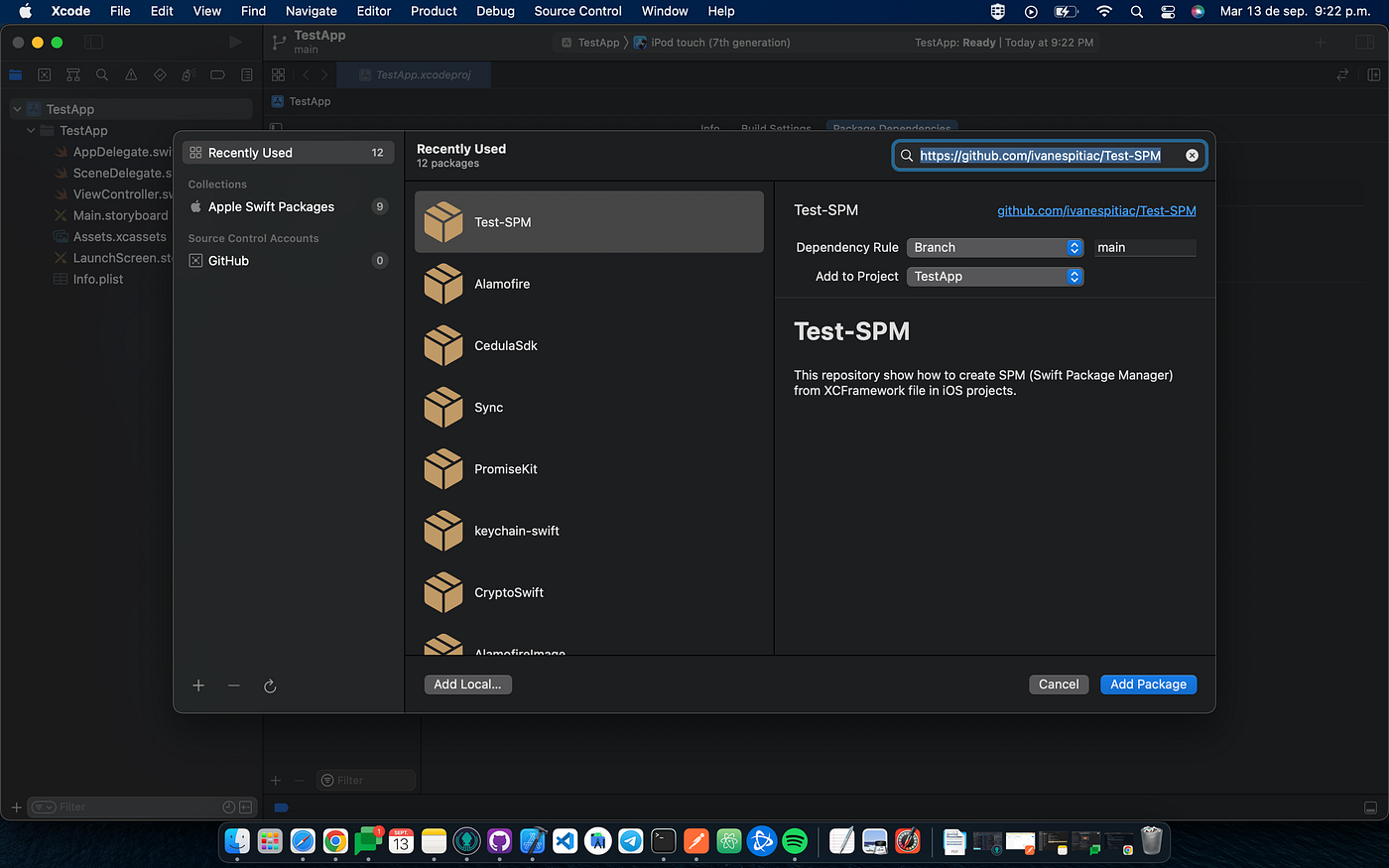Open the Breakpoint navigator icon
1389x868 pixels.
pyautogui.click(x=216, y=74)
